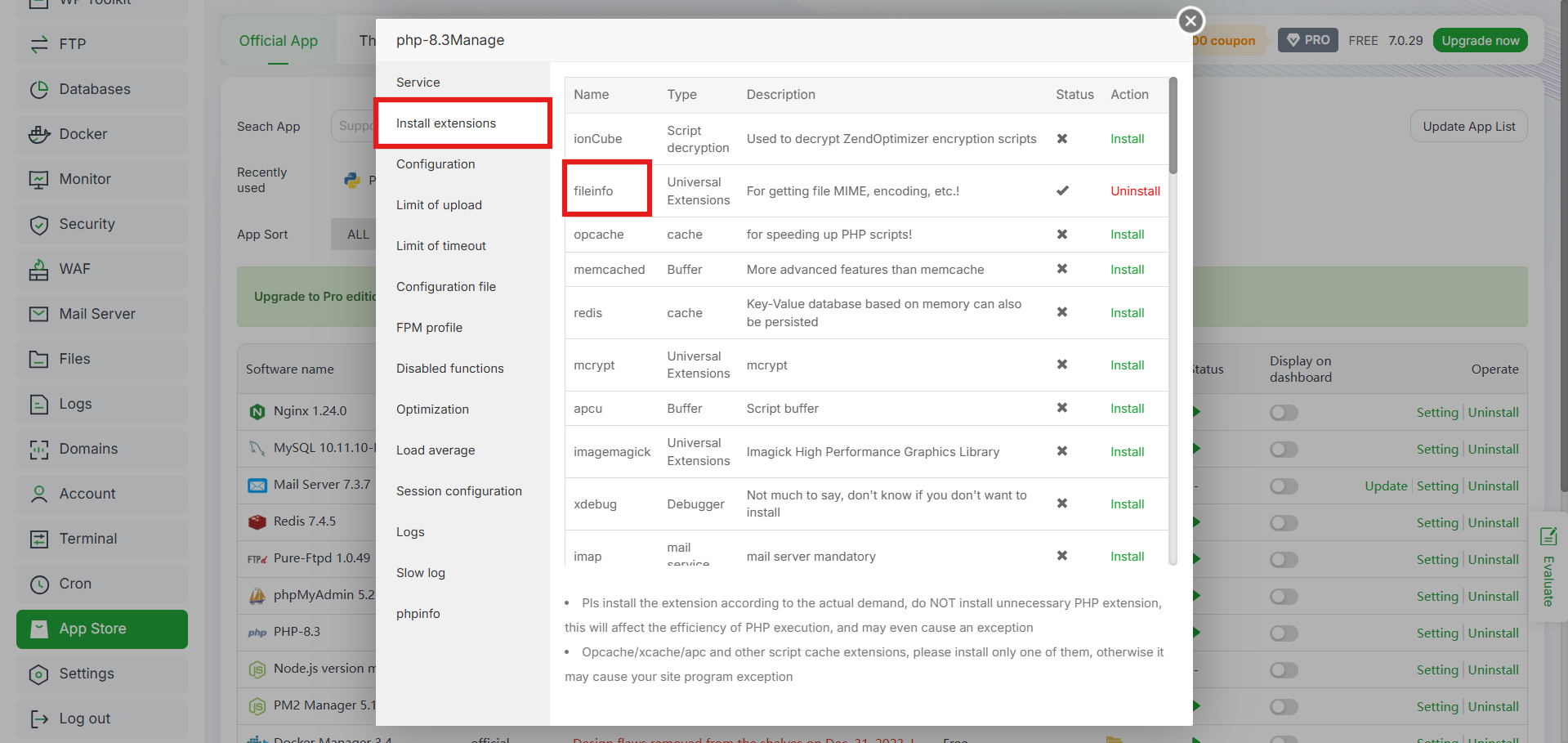The width and height of the screenshot is (1568, 743).
Task: Install the opcache extension
Action: tap(1127, 235)
